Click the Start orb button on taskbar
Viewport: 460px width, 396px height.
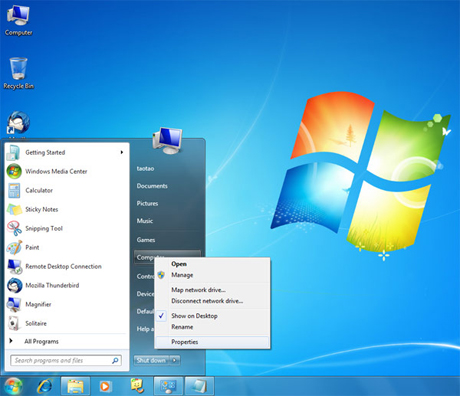[14, 386]
